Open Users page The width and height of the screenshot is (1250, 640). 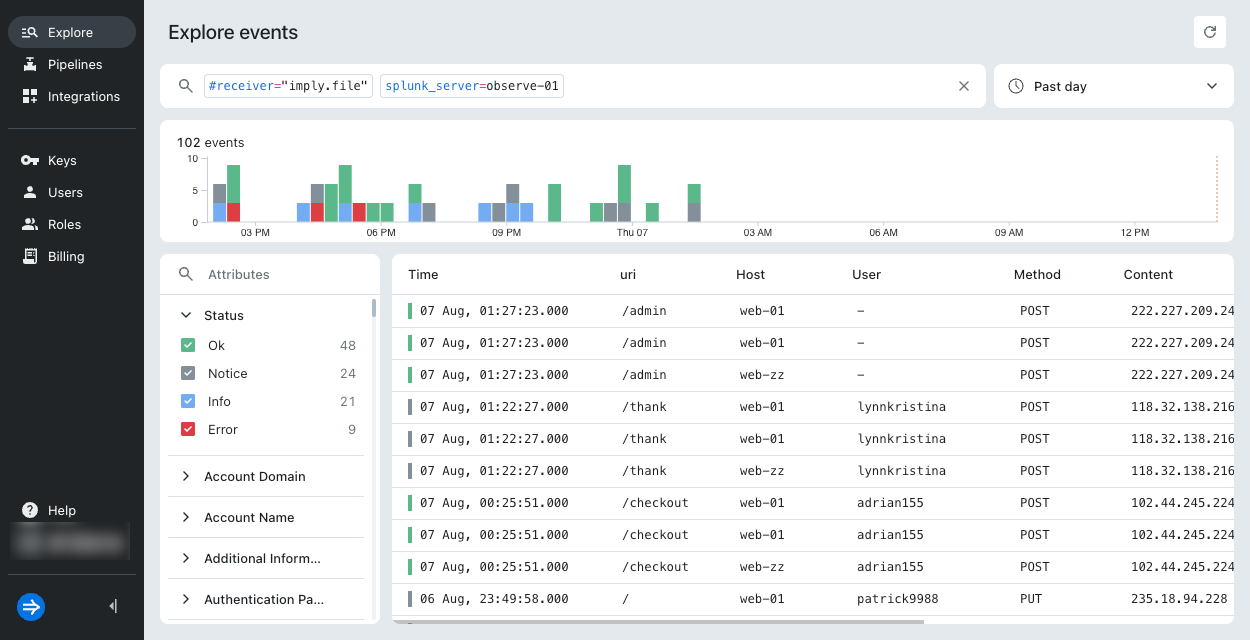(72, 192)
